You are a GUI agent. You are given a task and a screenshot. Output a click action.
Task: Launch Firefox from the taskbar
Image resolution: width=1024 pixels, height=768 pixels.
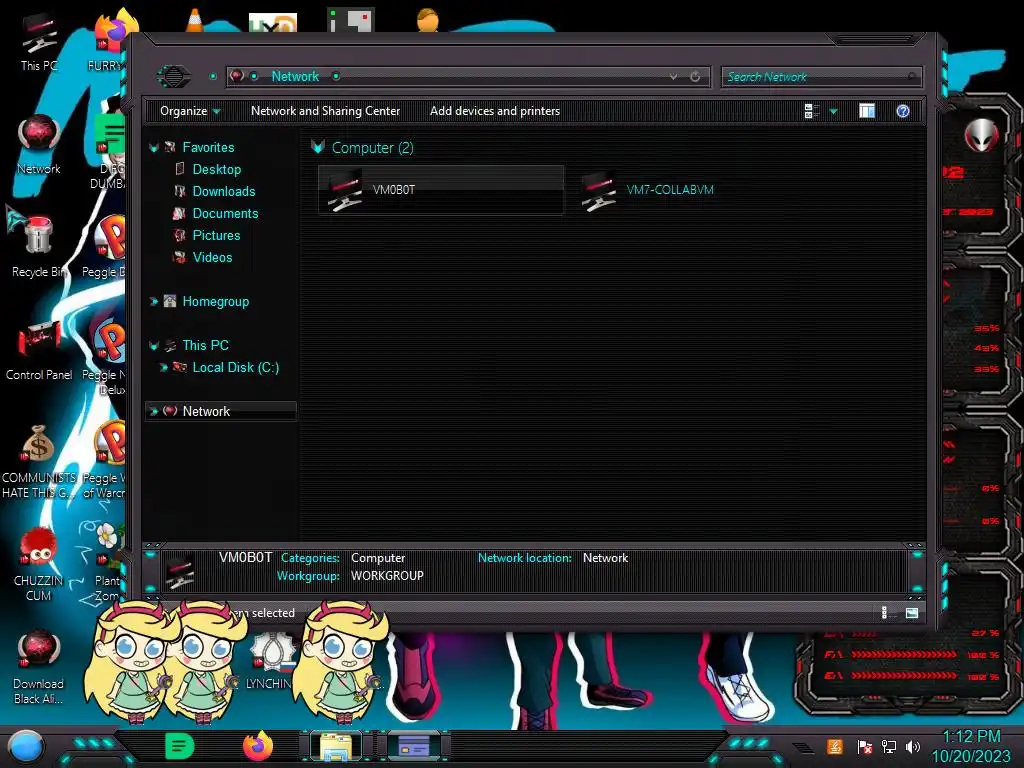pyautogui.click(x=258, y=746)
